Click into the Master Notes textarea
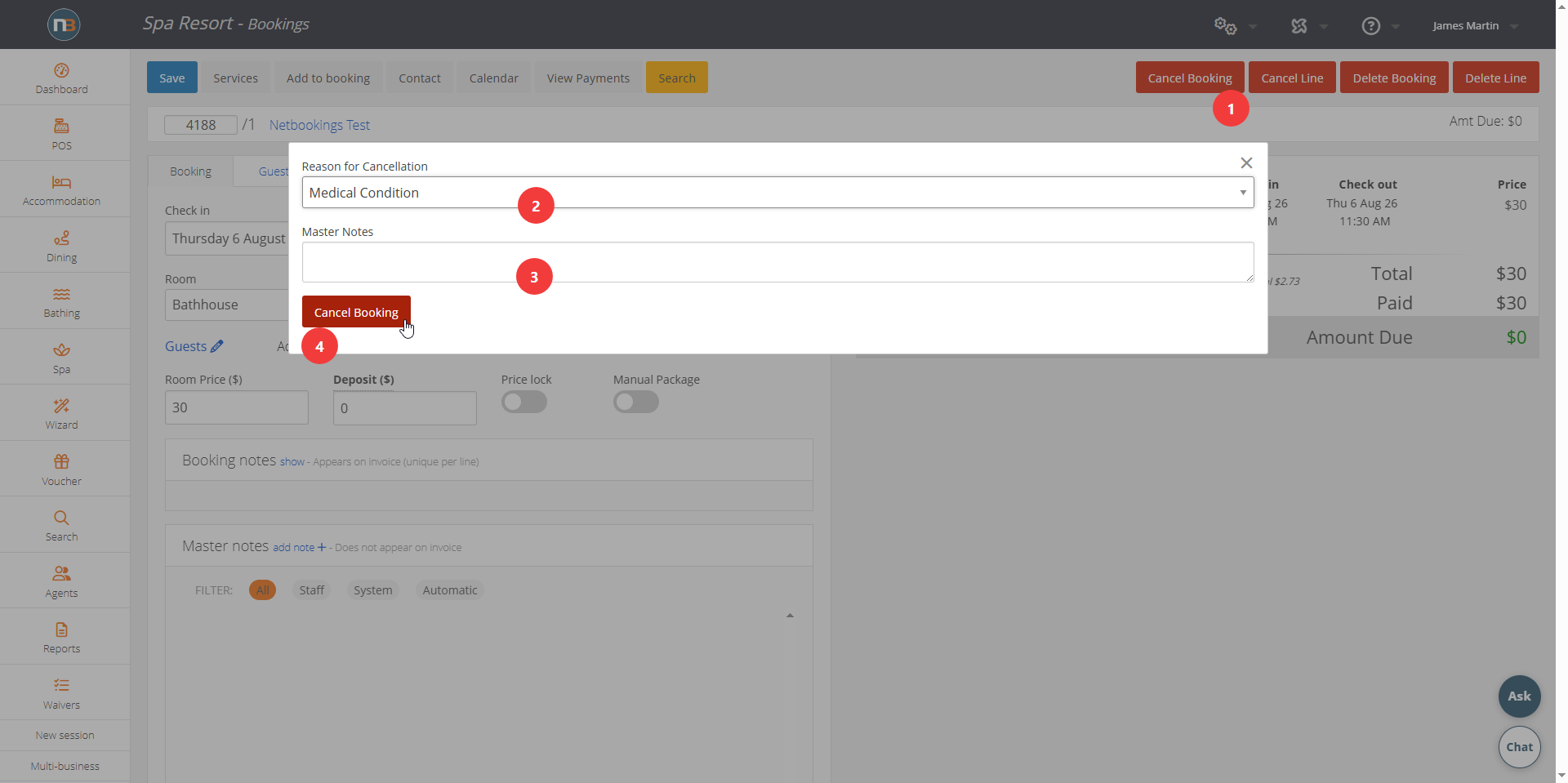The width and height of the screenshot is (1568, 783). point(777,262)
